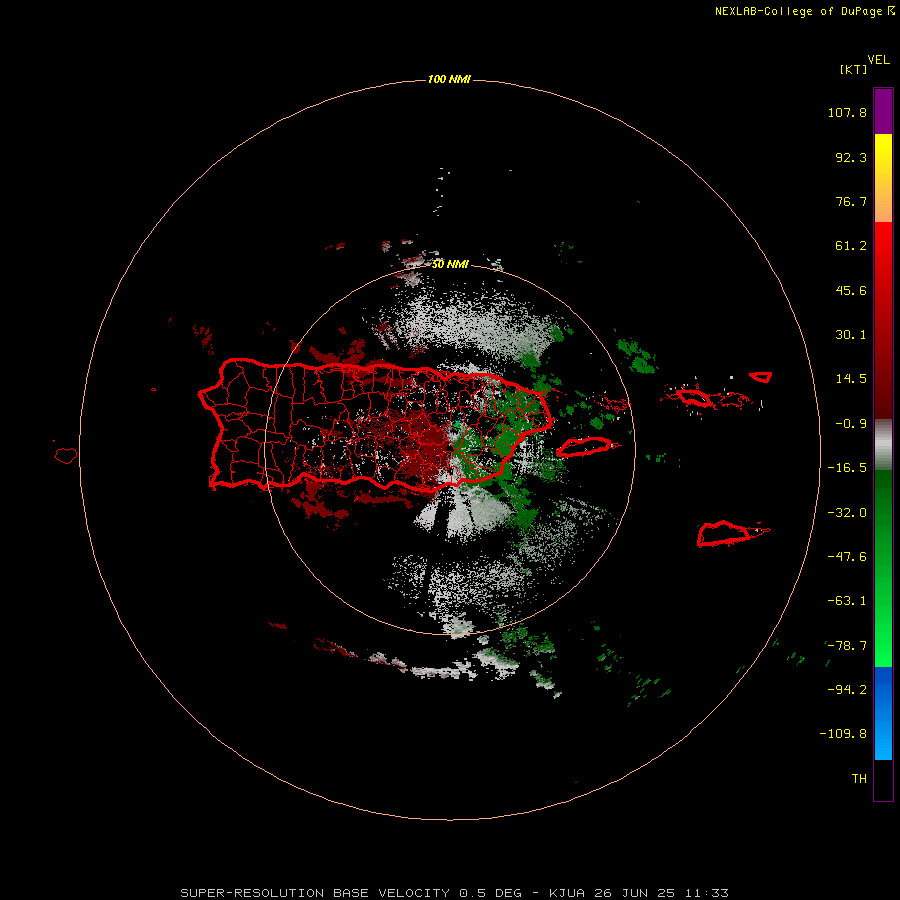Click the 14.5 scale value
This screenshot has width=900, height=900.
point(851,379)
